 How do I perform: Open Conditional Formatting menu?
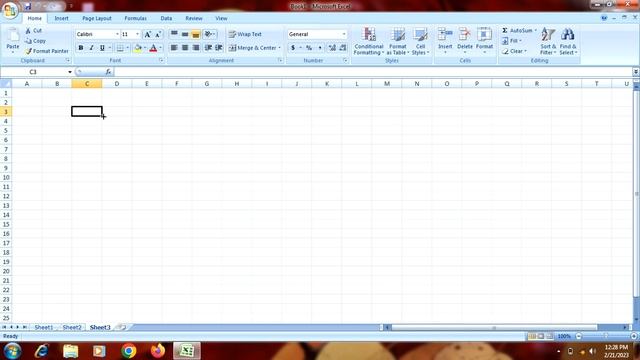coord(369,41)
